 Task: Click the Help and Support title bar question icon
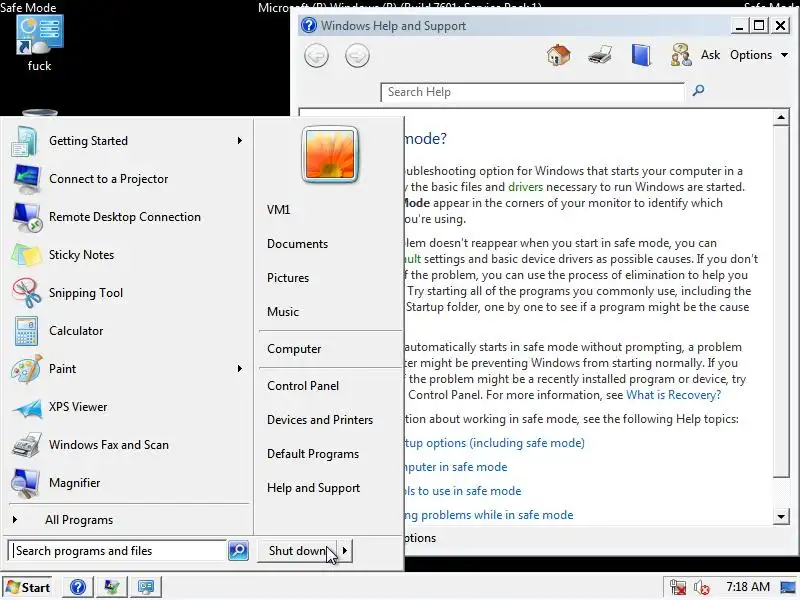309,25
